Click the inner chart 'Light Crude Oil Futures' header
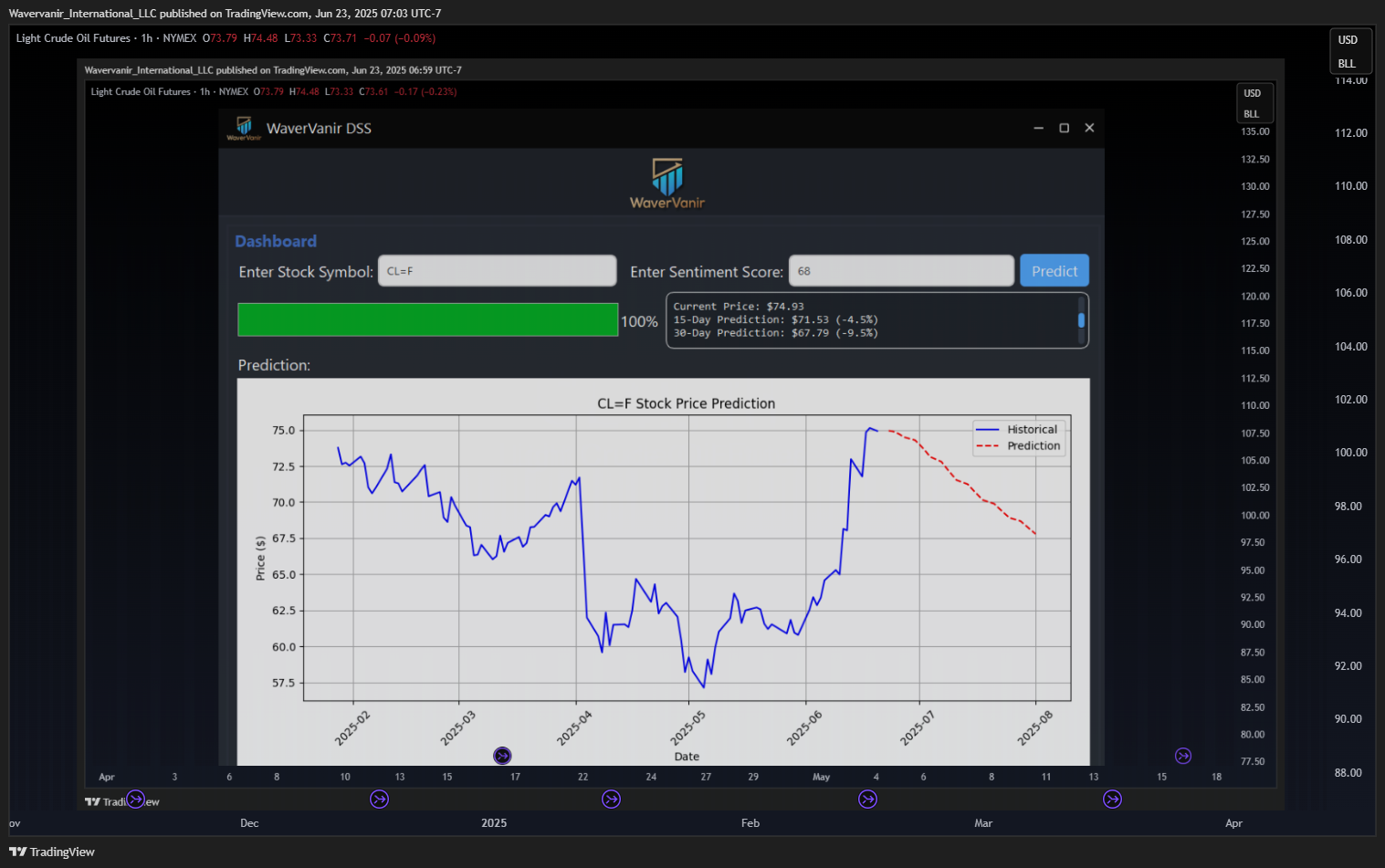 point(141,91)
